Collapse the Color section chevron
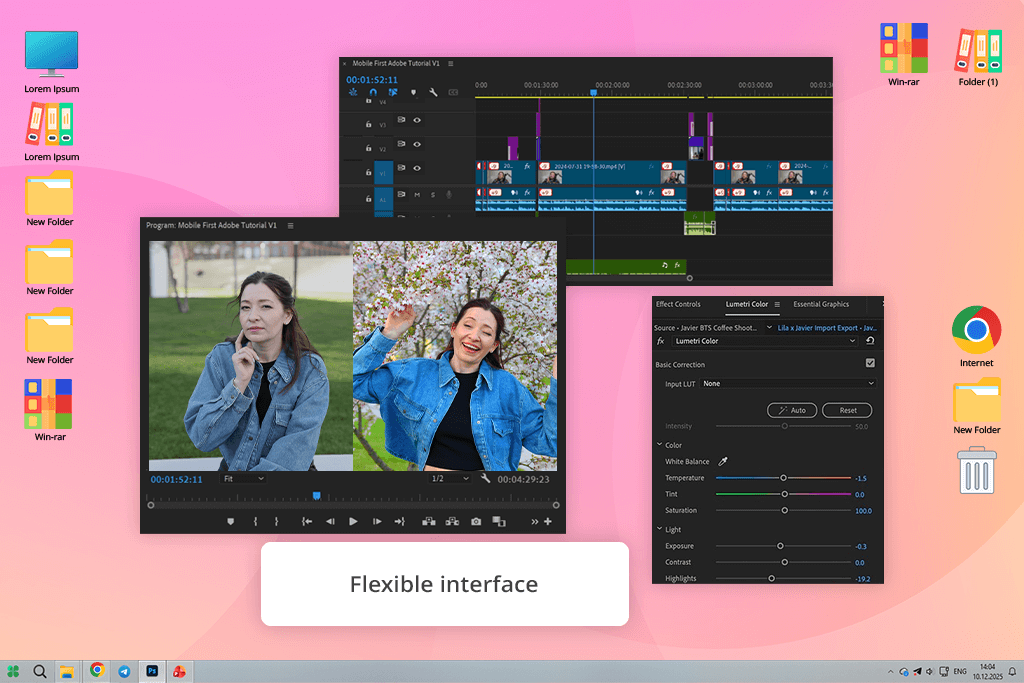This screenshot has height=683, width=1024. point(660,445)
